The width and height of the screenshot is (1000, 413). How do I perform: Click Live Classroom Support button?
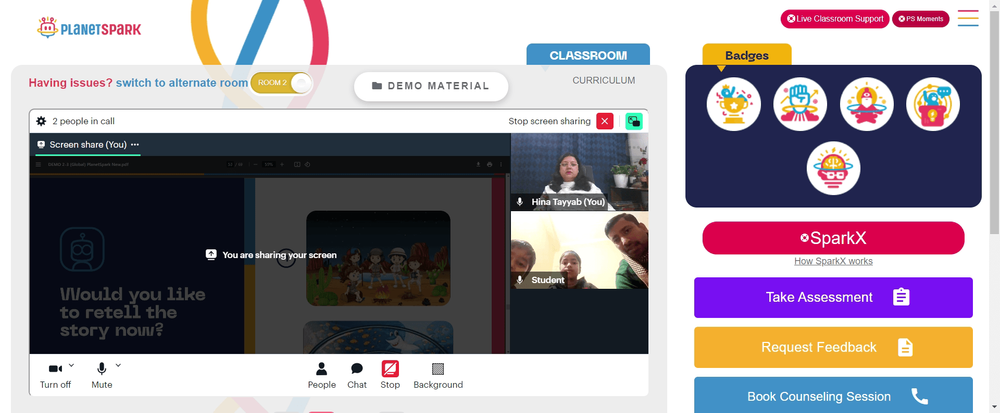835,18
